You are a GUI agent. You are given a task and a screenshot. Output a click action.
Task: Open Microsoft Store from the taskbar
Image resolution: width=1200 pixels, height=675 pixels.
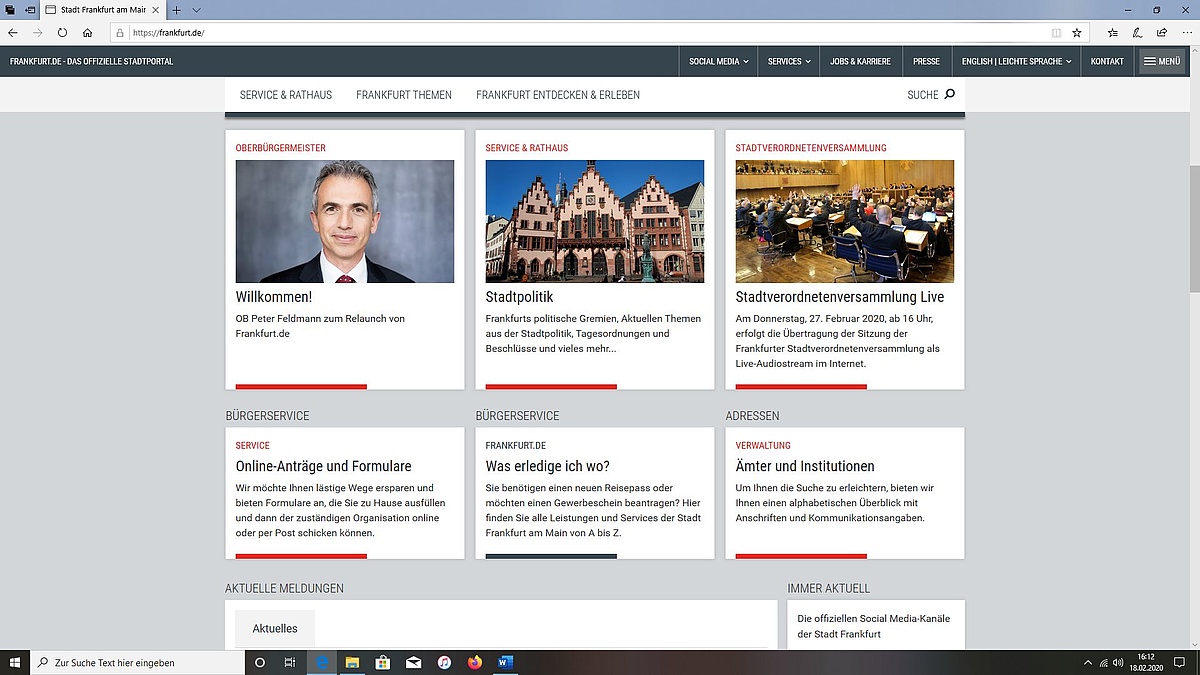click(x=382, y=662)
